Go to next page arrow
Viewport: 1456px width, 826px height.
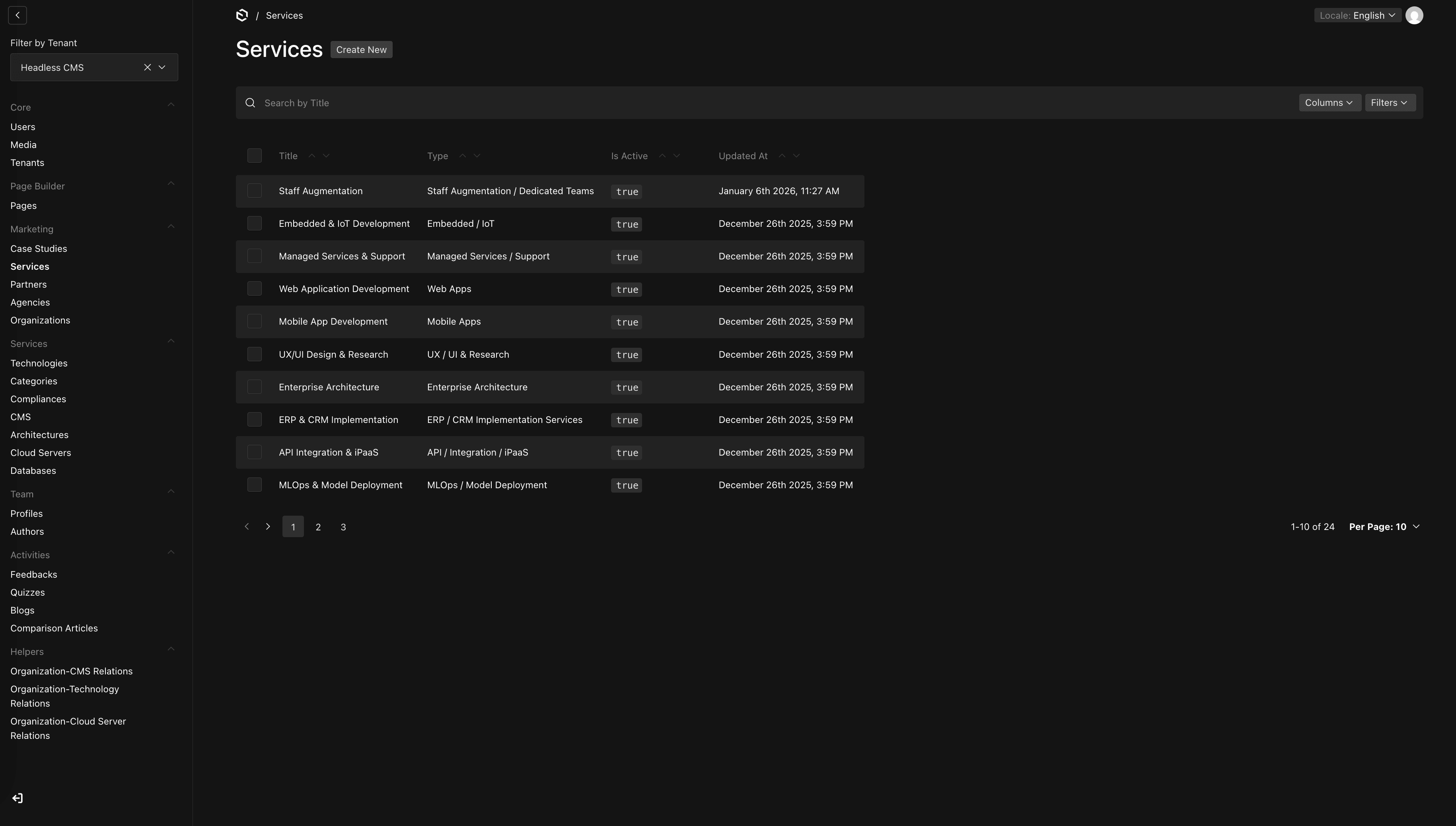pos(268,526)
